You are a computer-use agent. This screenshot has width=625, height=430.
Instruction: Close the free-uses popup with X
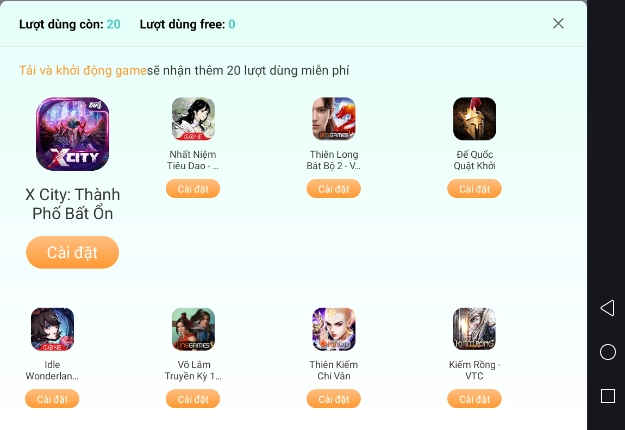558,24
